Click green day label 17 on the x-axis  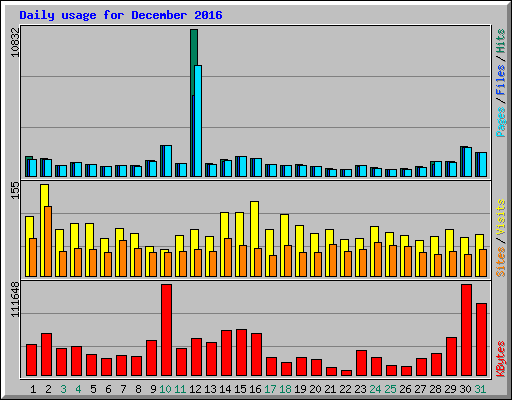pos(270,389)
